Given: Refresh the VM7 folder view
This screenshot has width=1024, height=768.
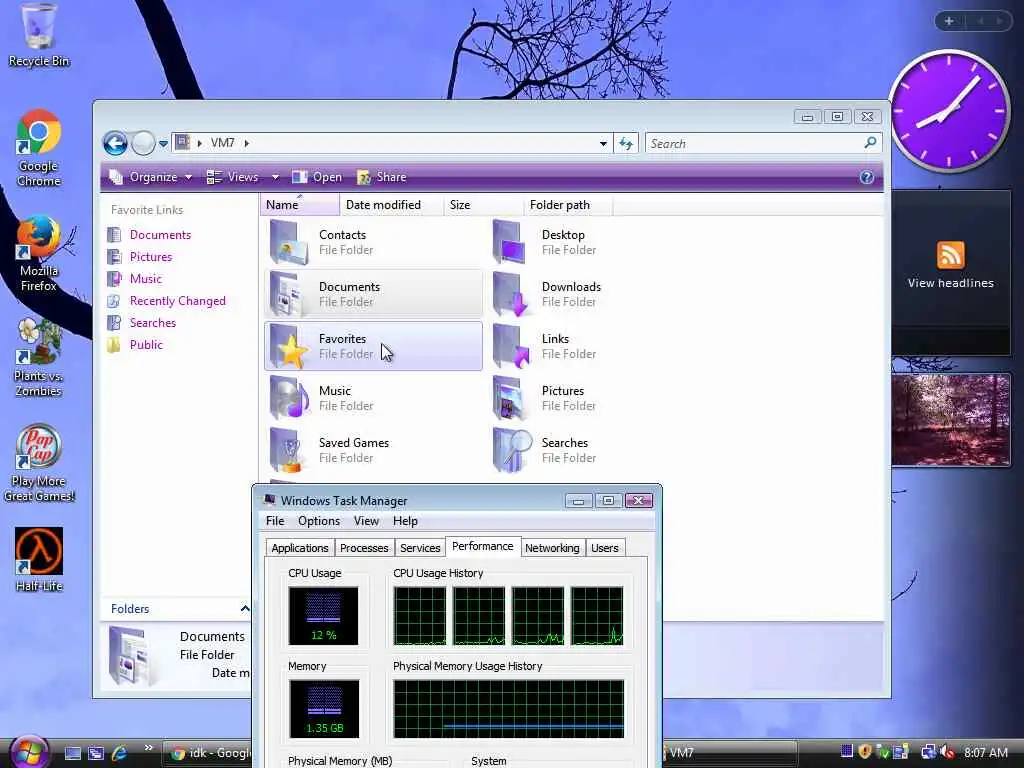Looking at the screenshot, I should pos(626,144).
